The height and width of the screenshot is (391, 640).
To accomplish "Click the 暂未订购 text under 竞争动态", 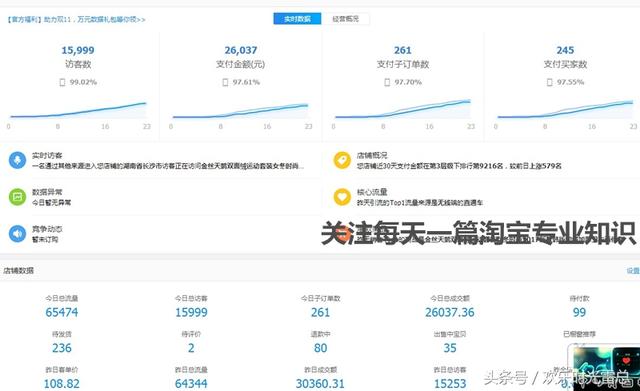I will [45, 239].
